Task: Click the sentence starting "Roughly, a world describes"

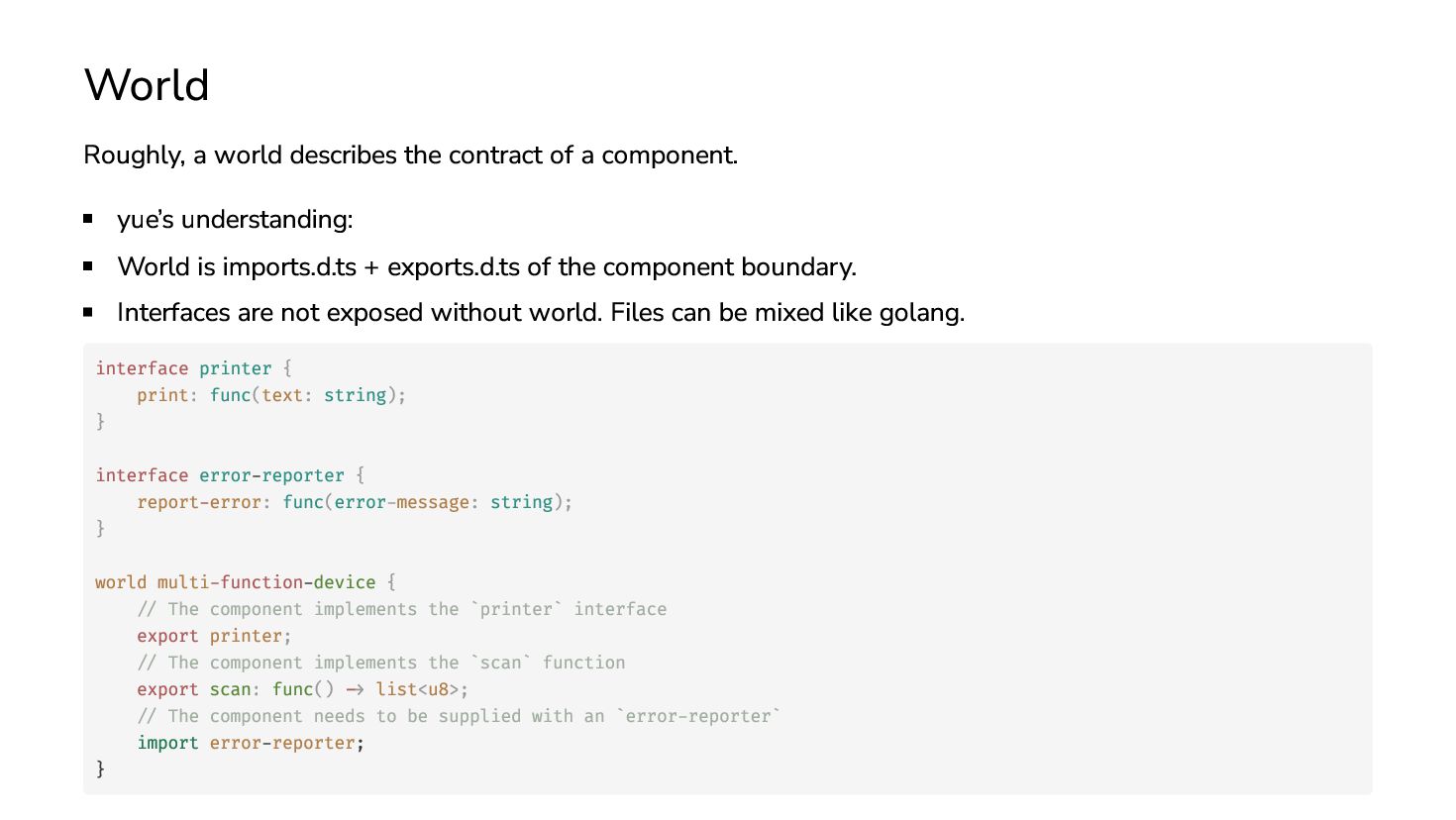Action: [x=410, y=155]
